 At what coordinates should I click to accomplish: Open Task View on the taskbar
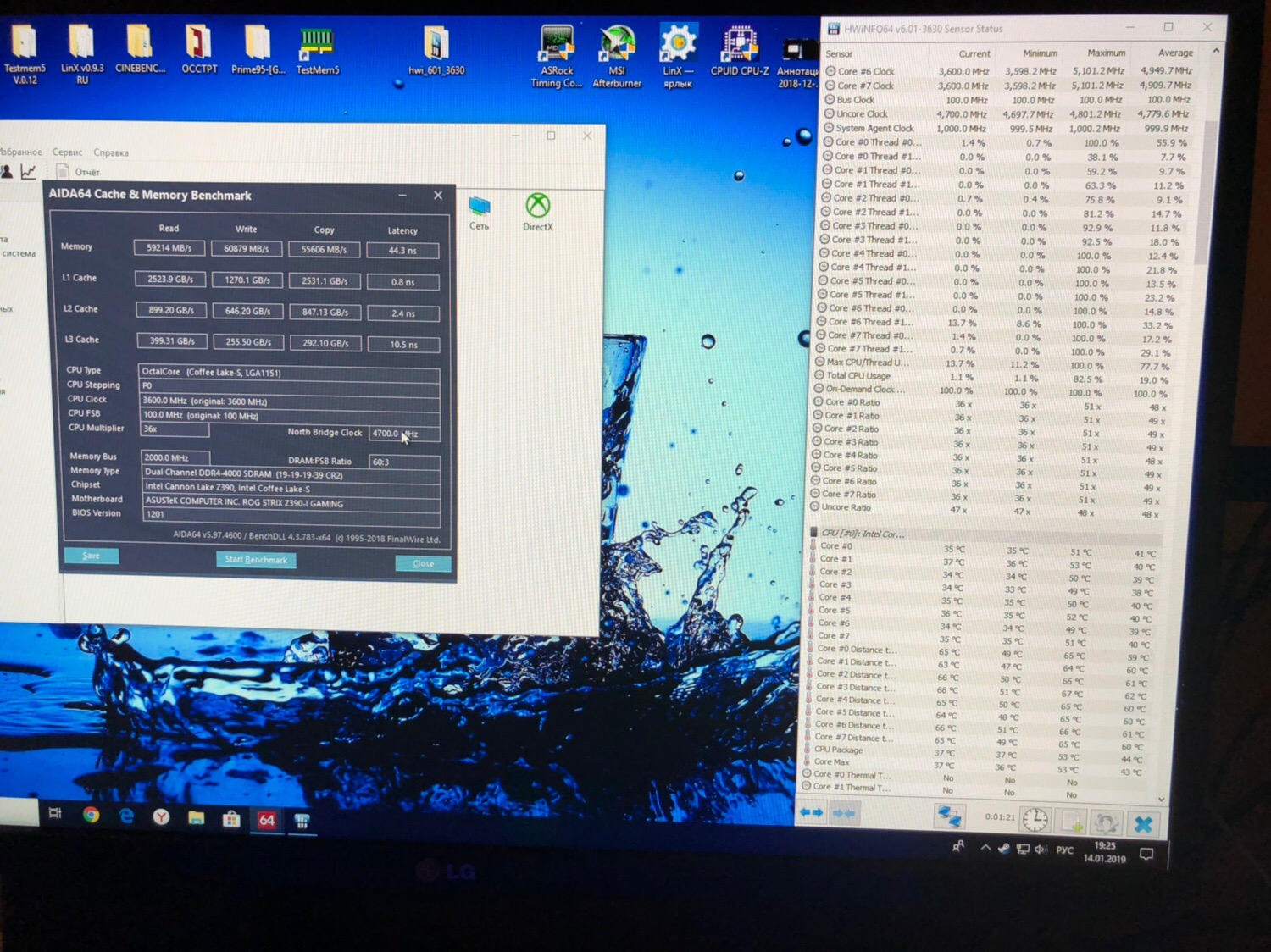(55, 814)
